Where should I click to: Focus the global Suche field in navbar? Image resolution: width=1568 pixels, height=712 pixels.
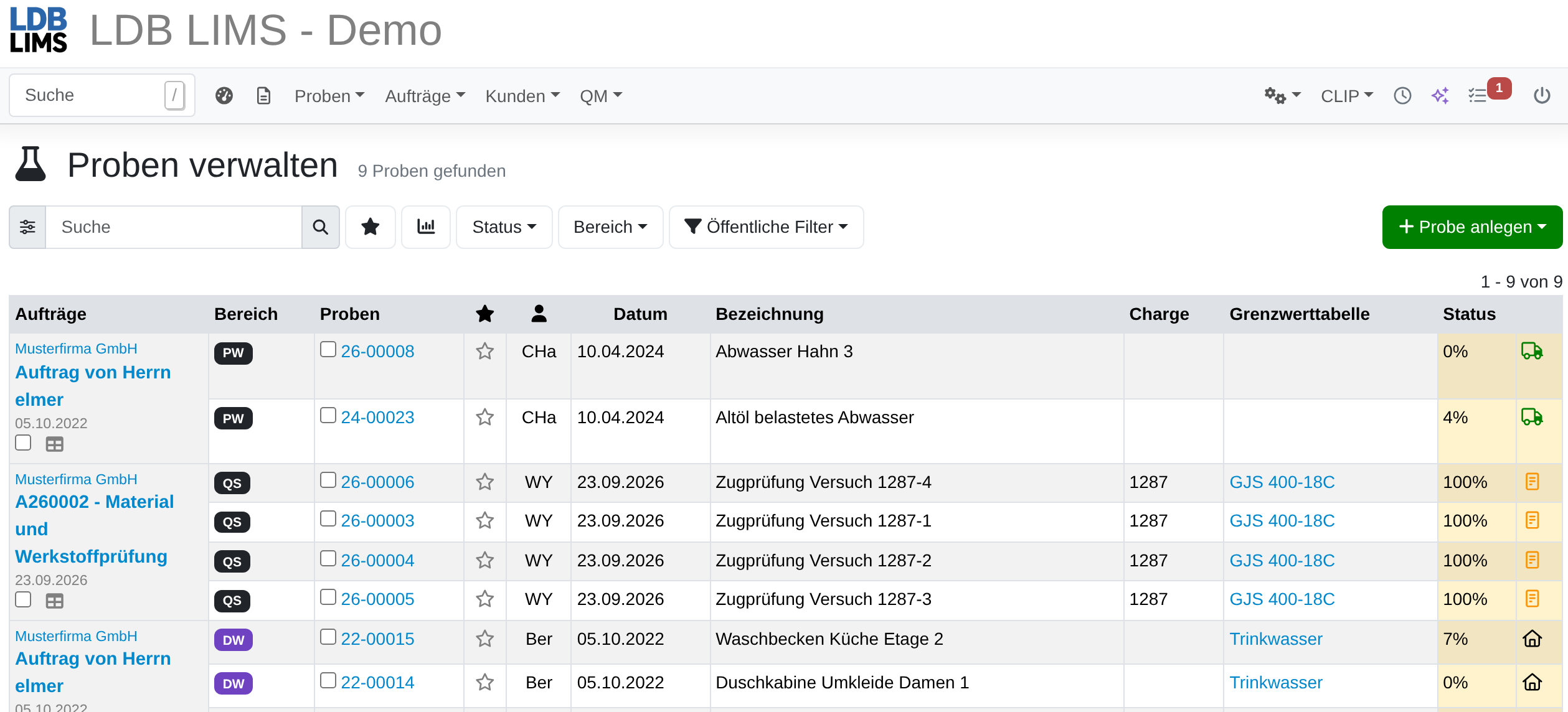(x=102, y=95)
